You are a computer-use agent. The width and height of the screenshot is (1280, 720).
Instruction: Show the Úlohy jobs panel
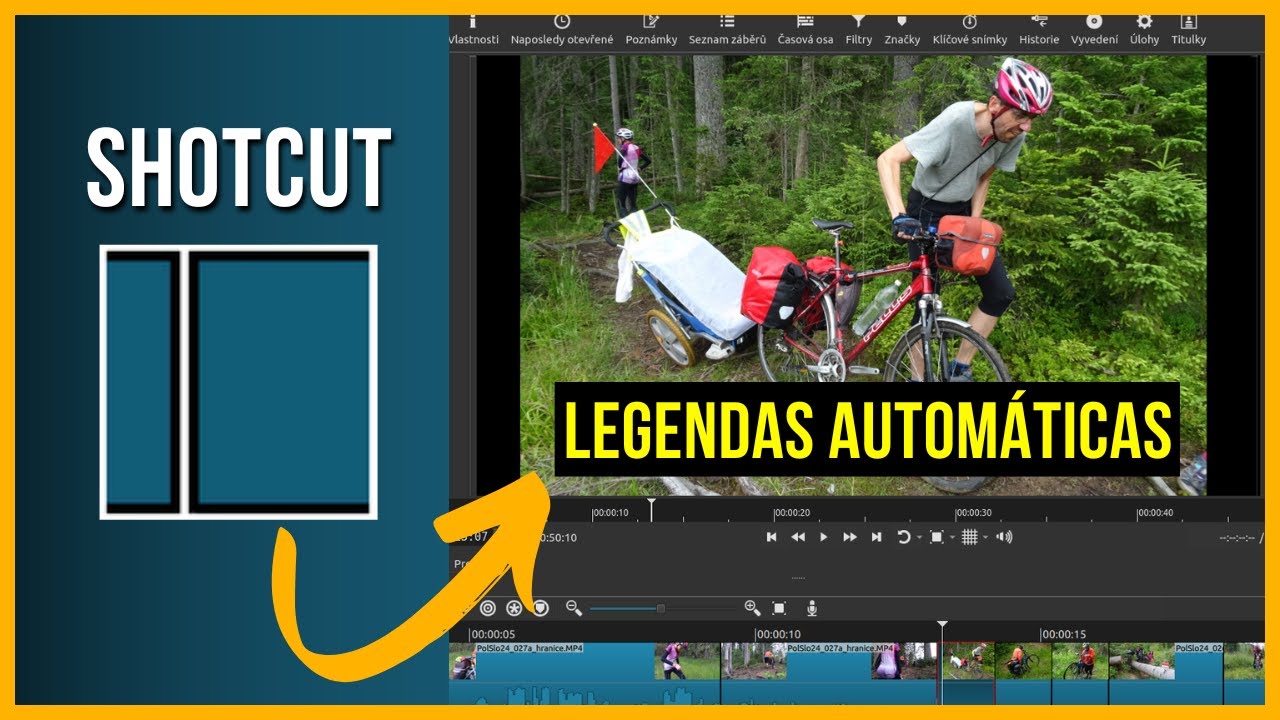pyautogui.click(x=1144, y=30)
